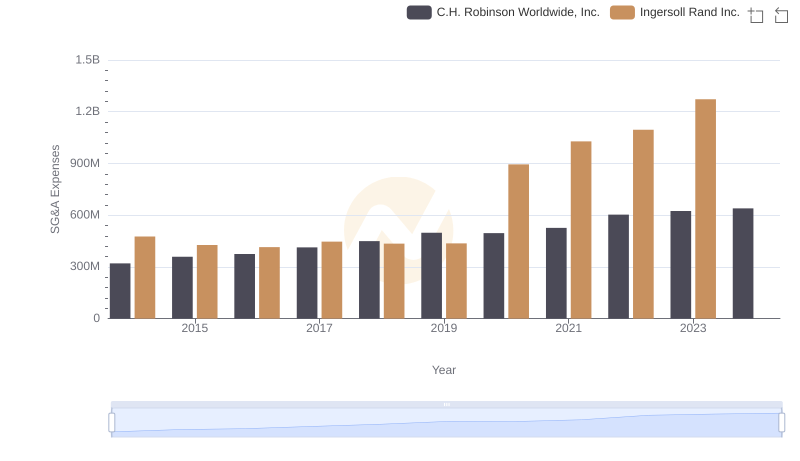The image size is (800, 461).
Task: Click the 2021 x-axis label
Action: pos(568,328)
